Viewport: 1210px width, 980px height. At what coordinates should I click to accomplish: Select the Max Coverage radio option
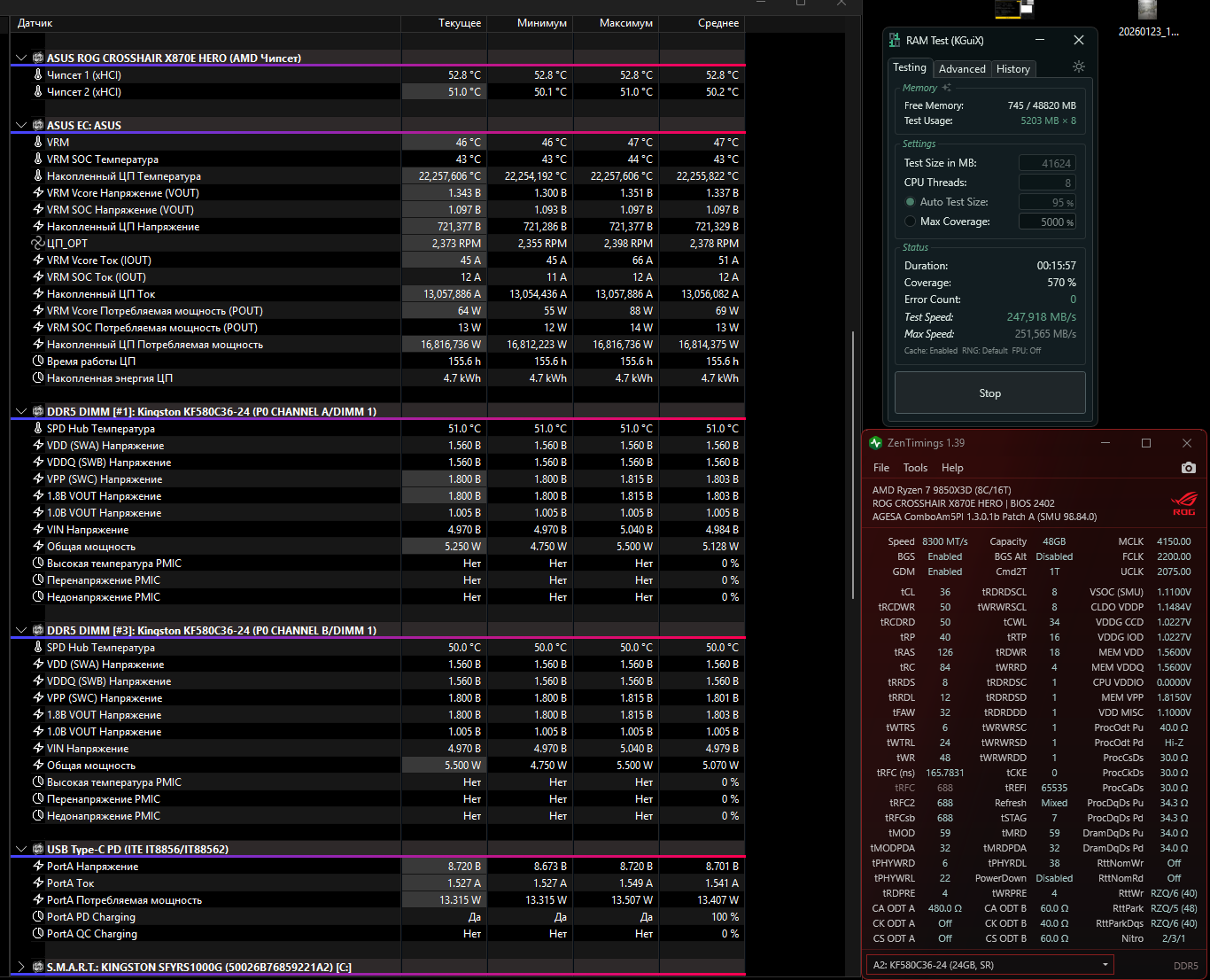911,222
